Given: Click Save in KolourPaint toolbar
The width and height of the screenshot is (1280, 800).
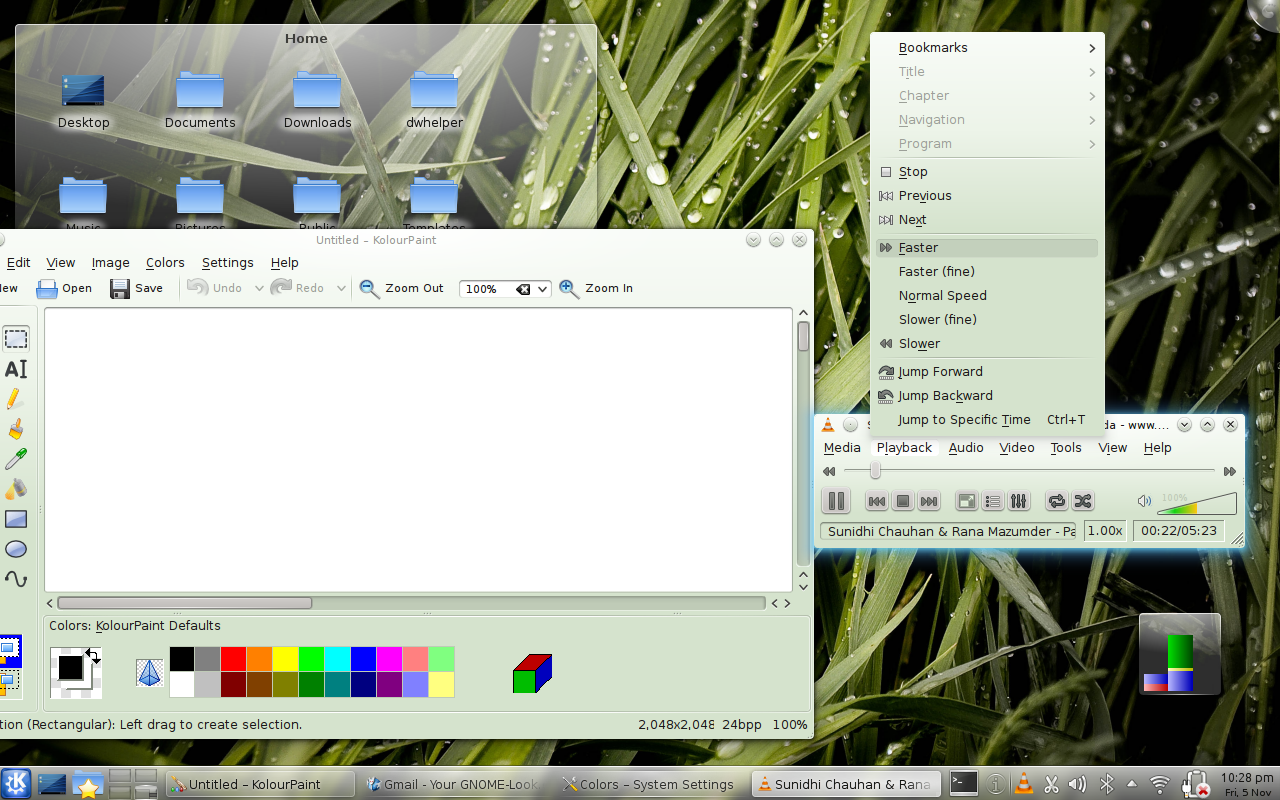Looking at the screenshot, I should click(136, 288).
